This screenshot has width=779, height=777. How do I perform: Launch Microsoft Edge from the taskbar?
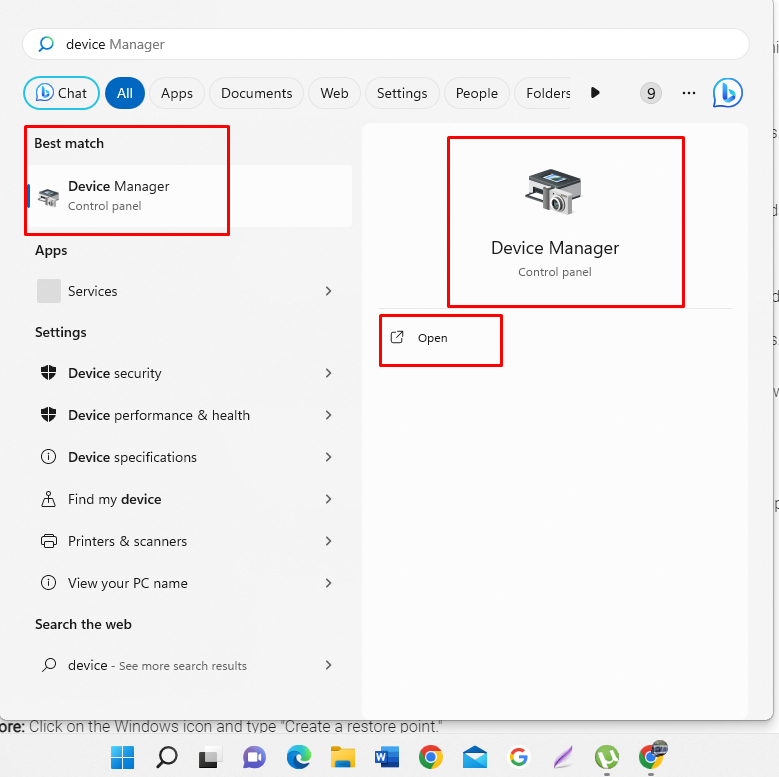click(x=299, y=757)
